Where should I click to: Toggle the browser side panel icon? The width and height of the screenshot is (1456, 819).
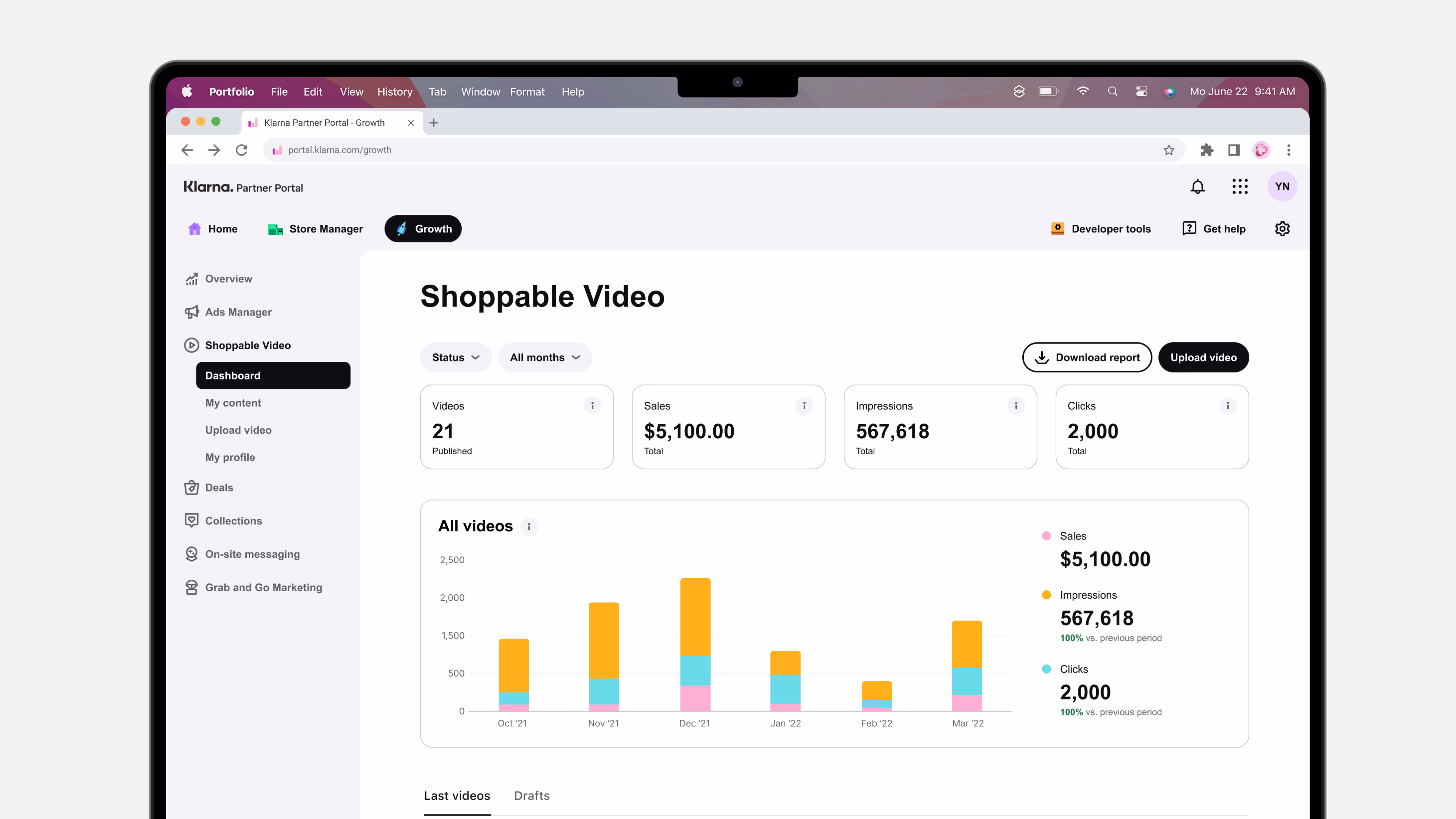pyautogui.click(x=1234, y=150)
